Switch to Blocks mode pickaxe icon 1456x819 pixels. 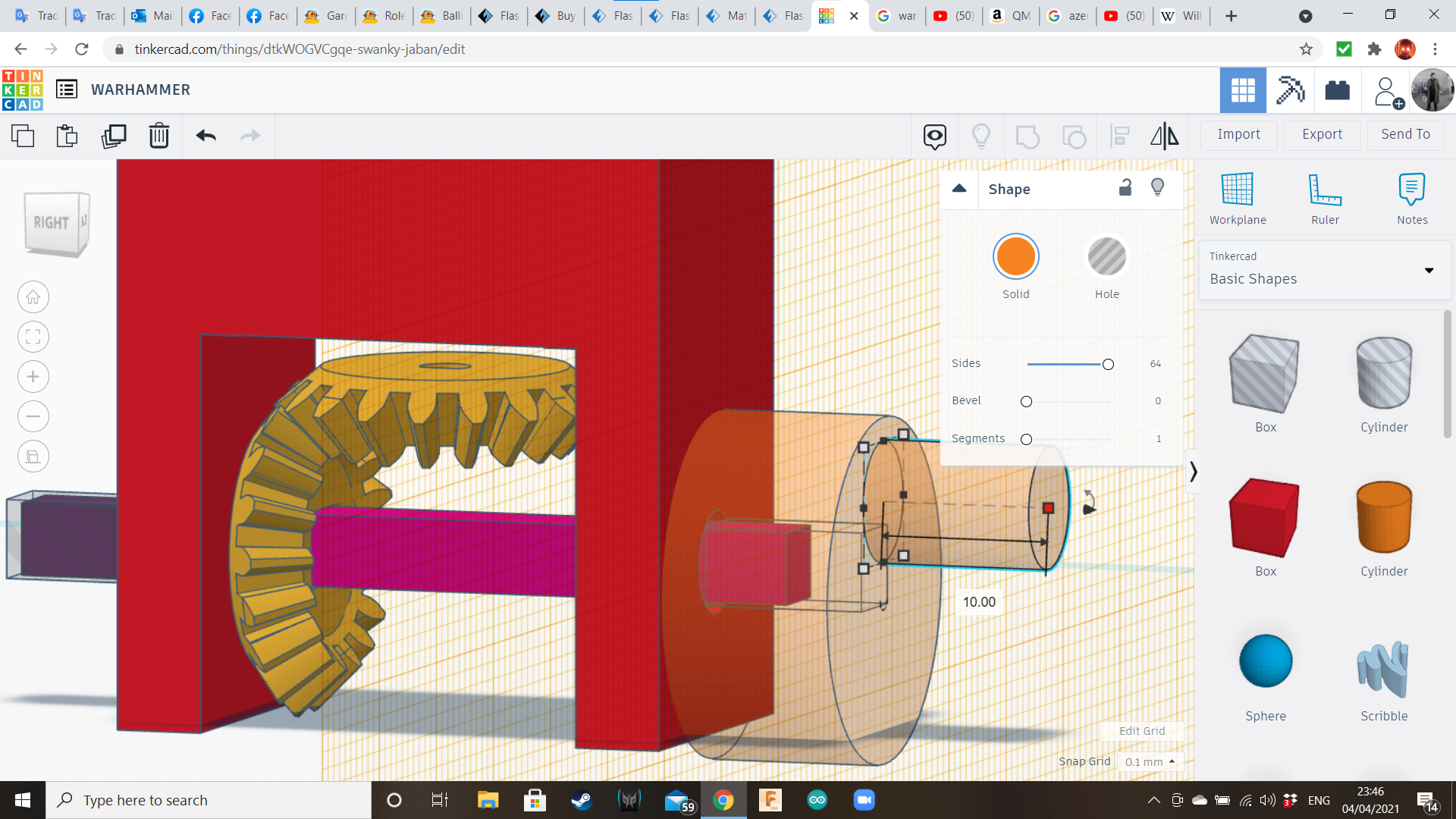(x=1290, y=90)
